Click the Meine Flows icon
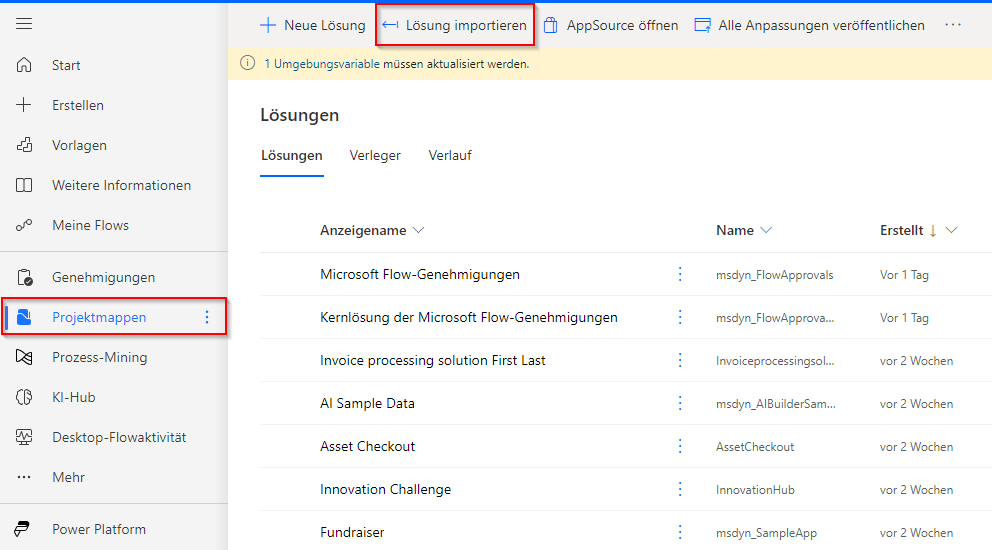Screen dimensions: 992x550 (24, 225)
